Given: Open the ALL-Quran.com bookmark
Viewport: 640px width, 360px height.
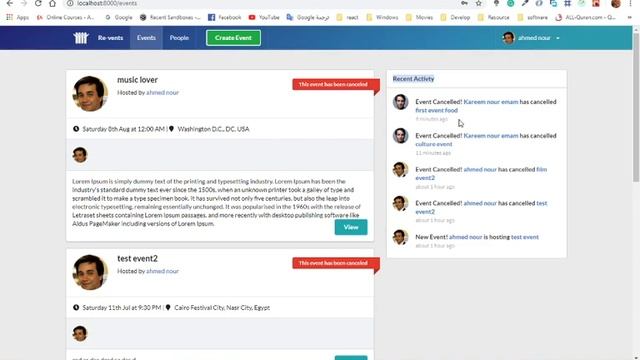Looking at the screenshot, I should pyautogui.click(x=585, y=18).
